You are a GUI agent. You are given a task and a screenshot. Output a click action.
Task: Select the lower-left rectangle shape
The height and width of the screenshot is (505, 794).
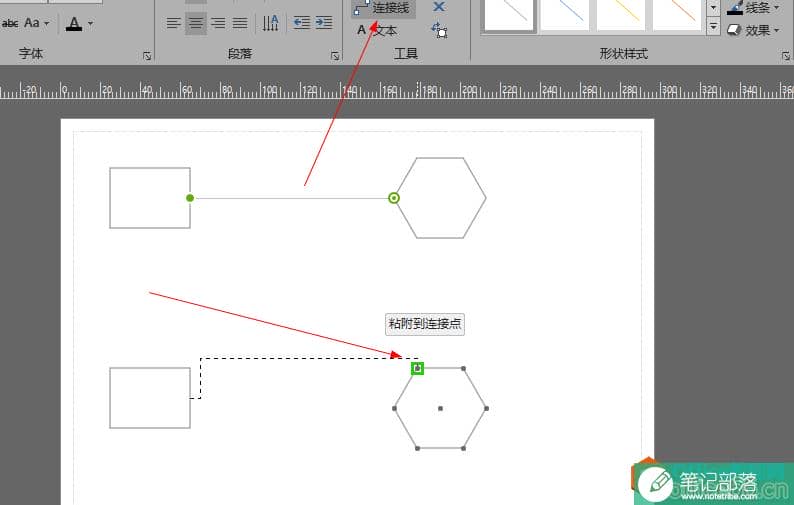[x=150, y=398]
